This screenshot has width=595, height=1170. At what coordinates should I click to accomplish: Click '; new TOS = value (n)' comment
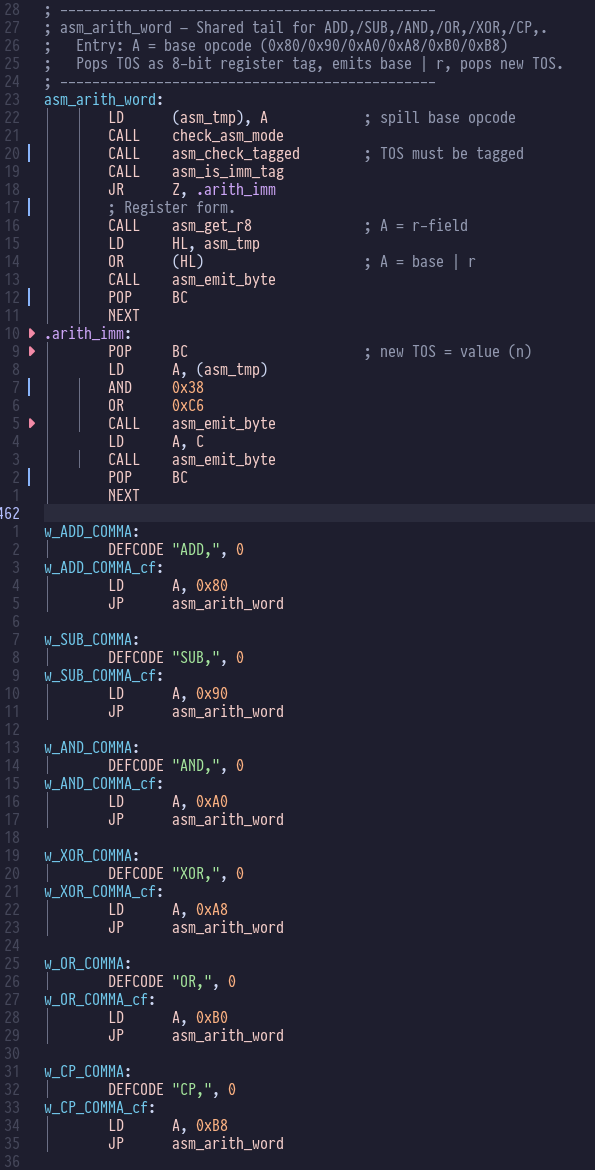tap(448, 351)
